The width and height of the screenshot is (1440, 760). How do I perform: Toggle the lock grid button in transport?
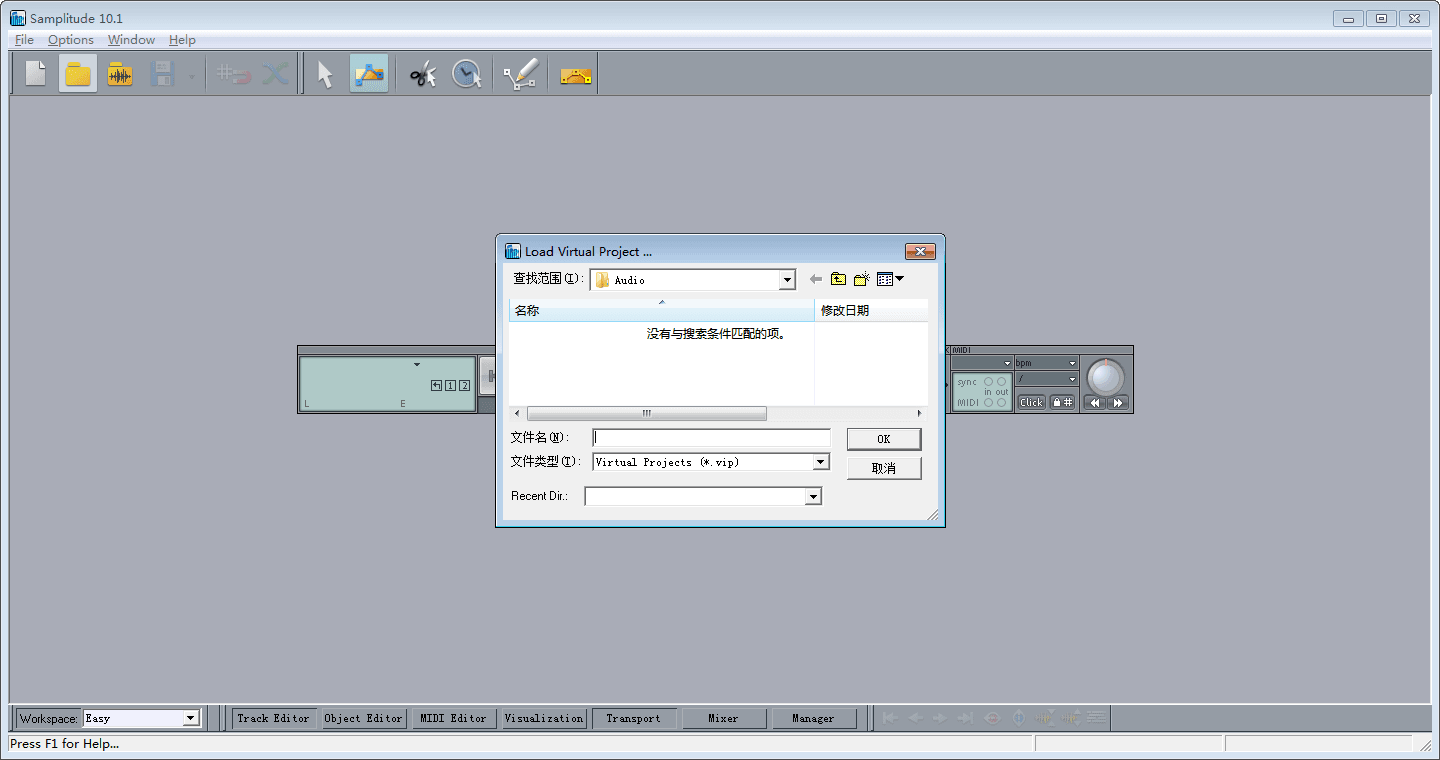pos(1062,402)
